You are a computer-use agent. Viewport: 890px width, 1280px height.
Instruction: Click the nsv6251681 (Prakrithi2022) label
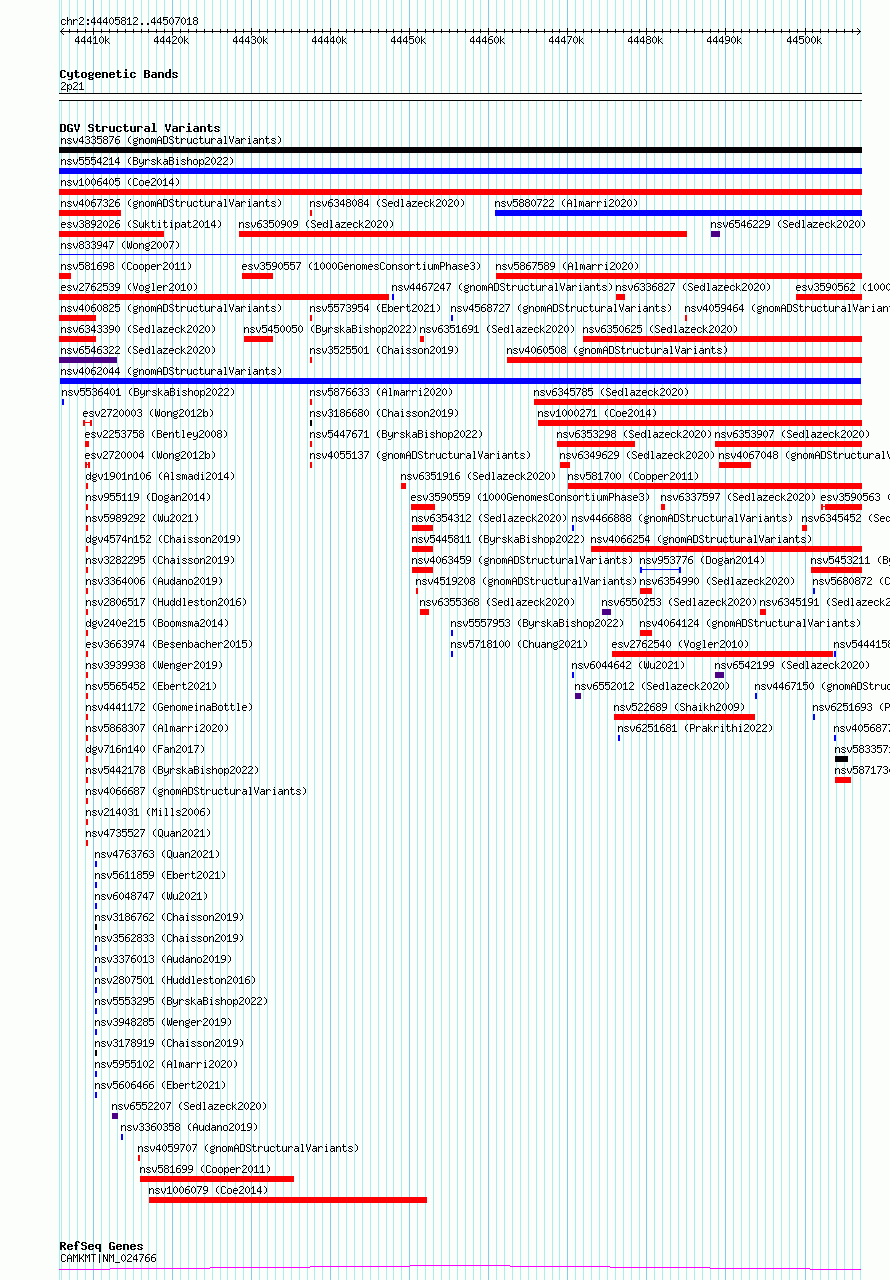(x=695, y=728)
